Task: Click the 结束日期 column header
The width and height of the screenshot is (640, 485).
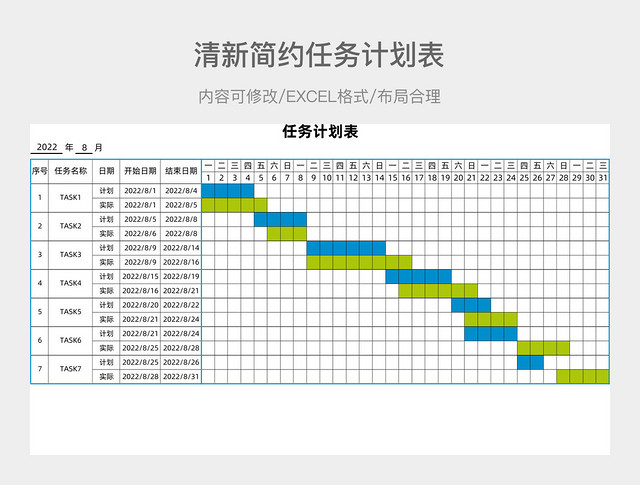Action: coord(181,171)
